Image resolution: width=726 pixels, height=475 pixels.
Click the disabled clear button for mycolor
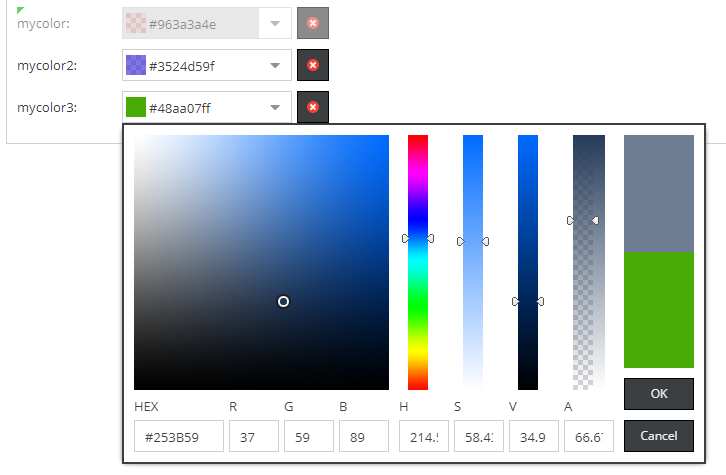click(313, 23)
